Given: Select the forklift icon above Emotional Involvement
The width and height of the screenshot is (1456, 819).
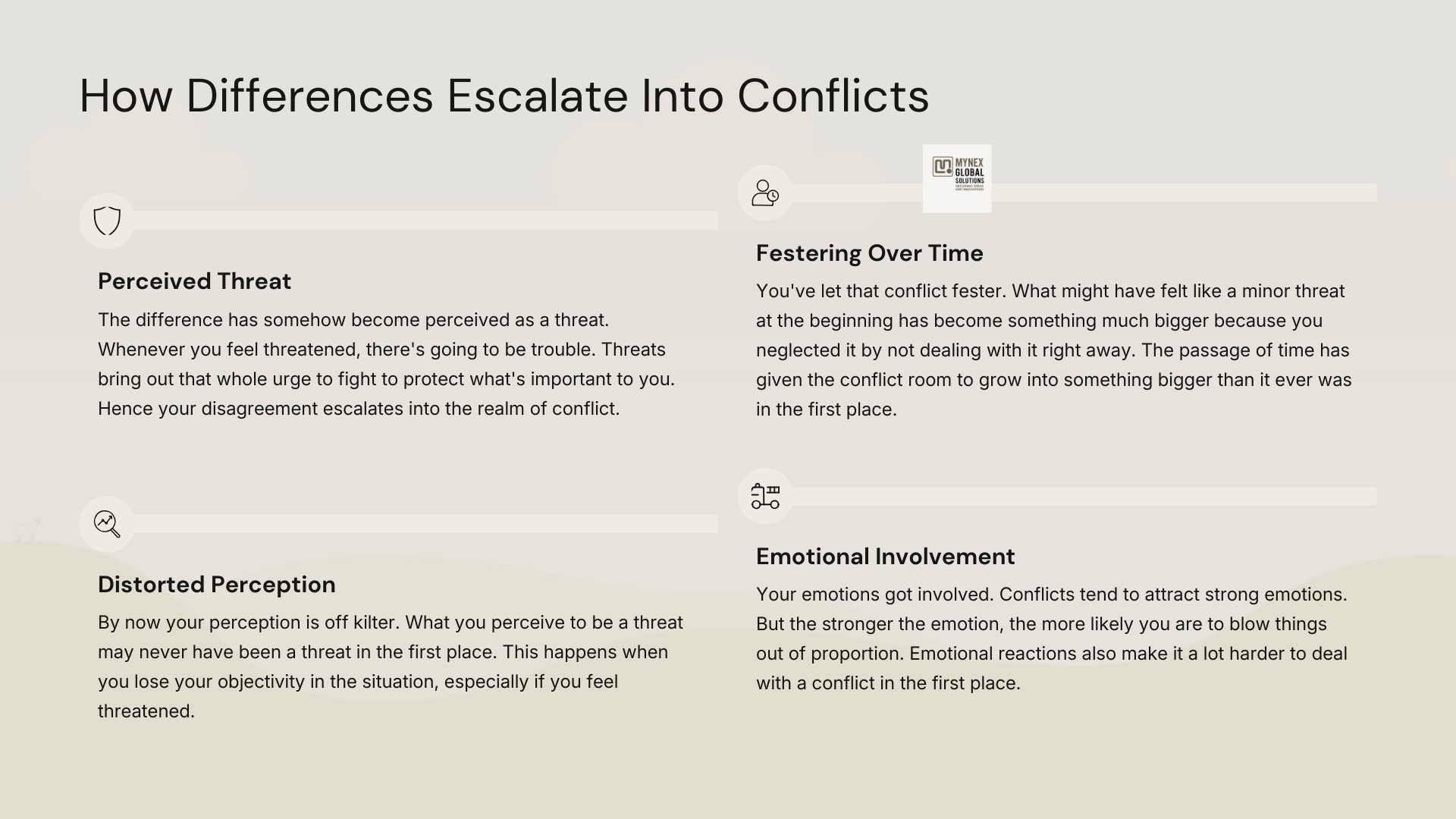Looking at the screenshot, I should tap(765, 496).
